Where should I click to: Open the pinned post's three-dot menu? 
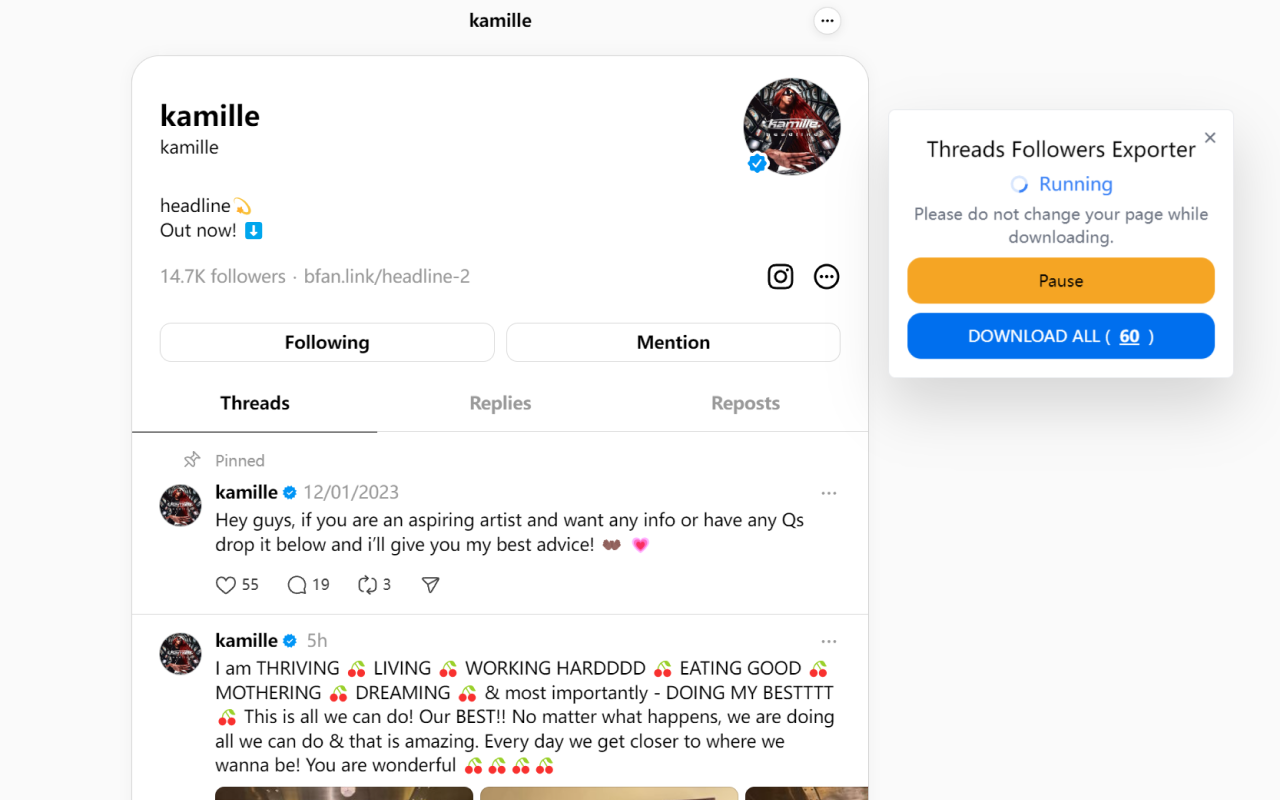click(829, 493)
